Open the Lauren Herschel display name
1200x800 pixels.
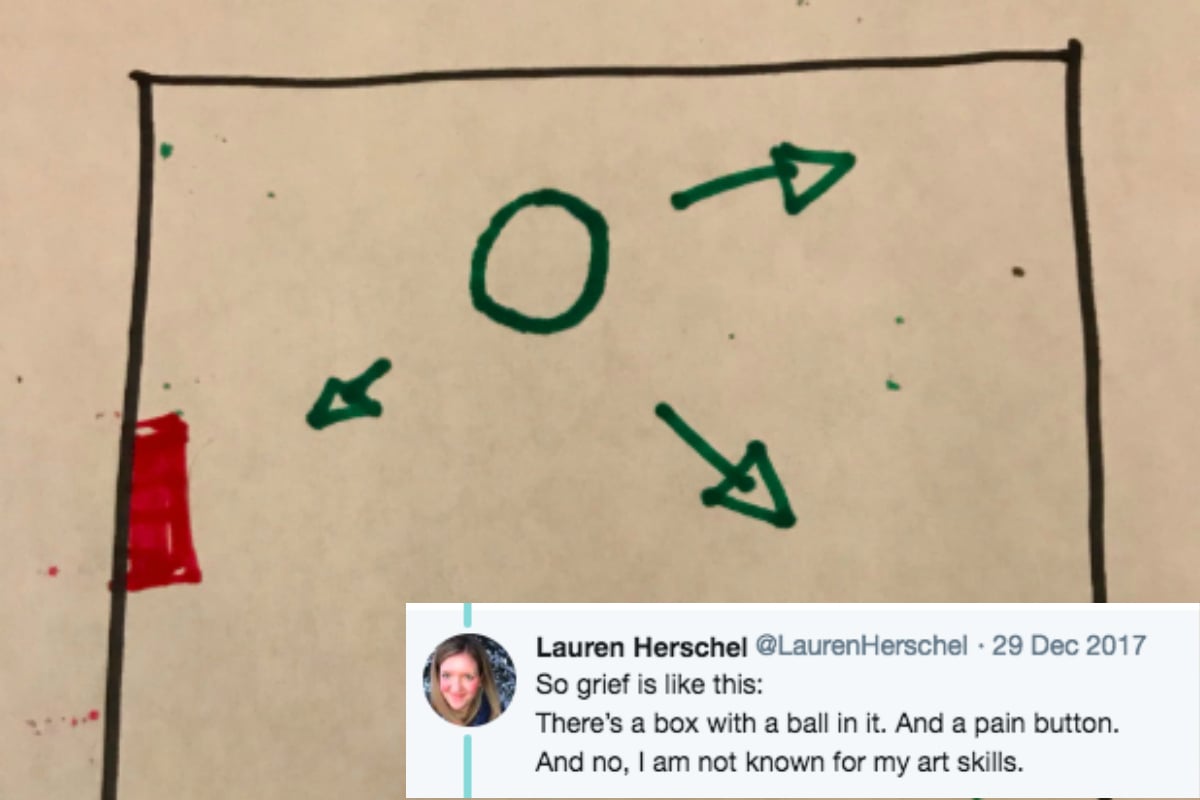(x=640, y=647)
